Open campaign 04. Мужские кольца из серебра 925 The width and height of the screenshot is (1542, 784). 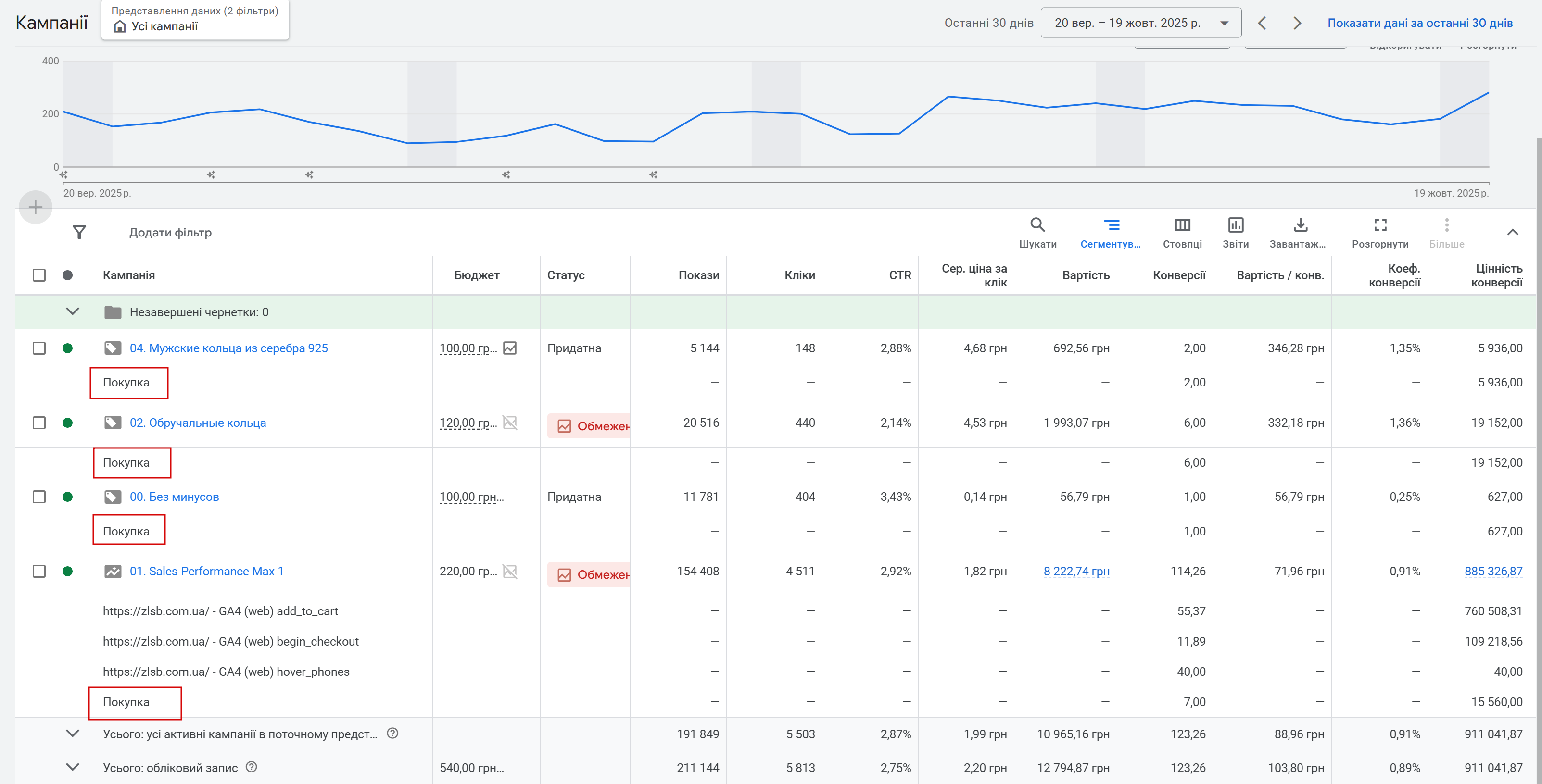click(228, 348)
